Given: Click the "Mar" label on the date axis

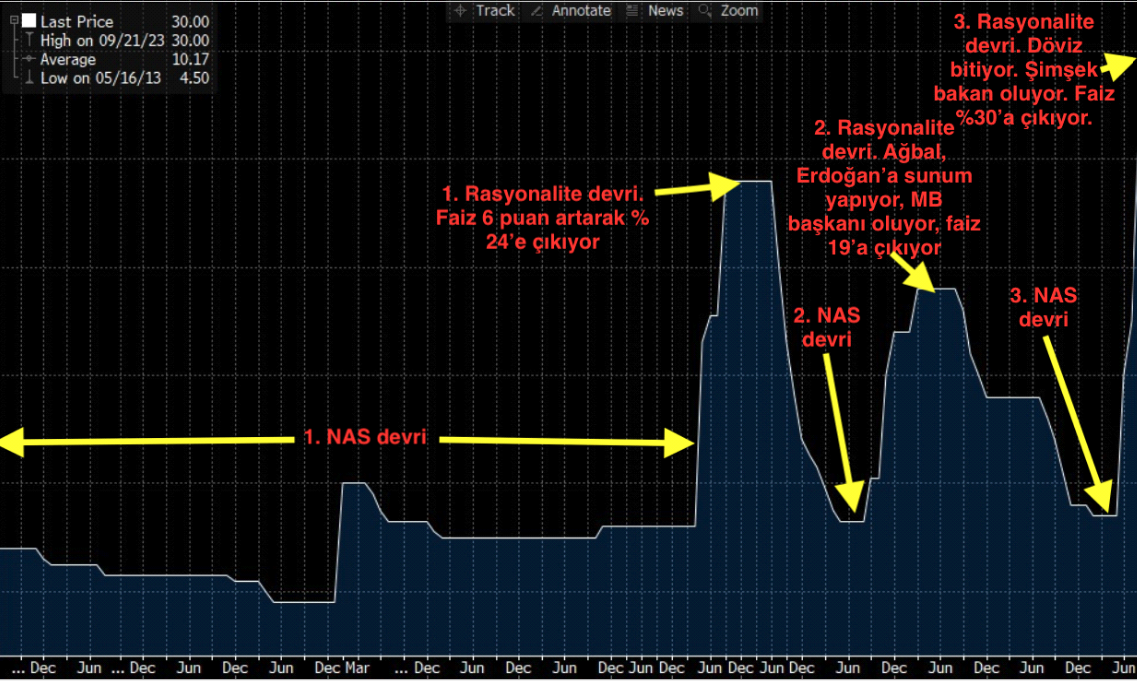Looking at the screenshot, I should point(357,667).
